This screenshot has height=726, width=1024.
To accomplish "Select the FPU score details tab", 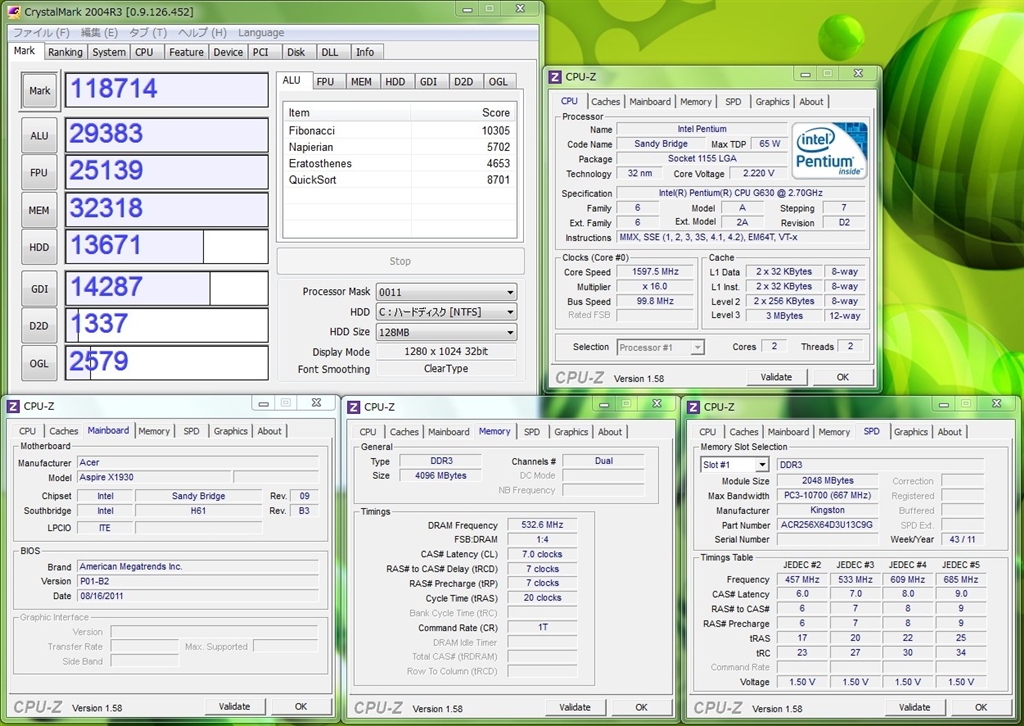I will pos(325,82).
